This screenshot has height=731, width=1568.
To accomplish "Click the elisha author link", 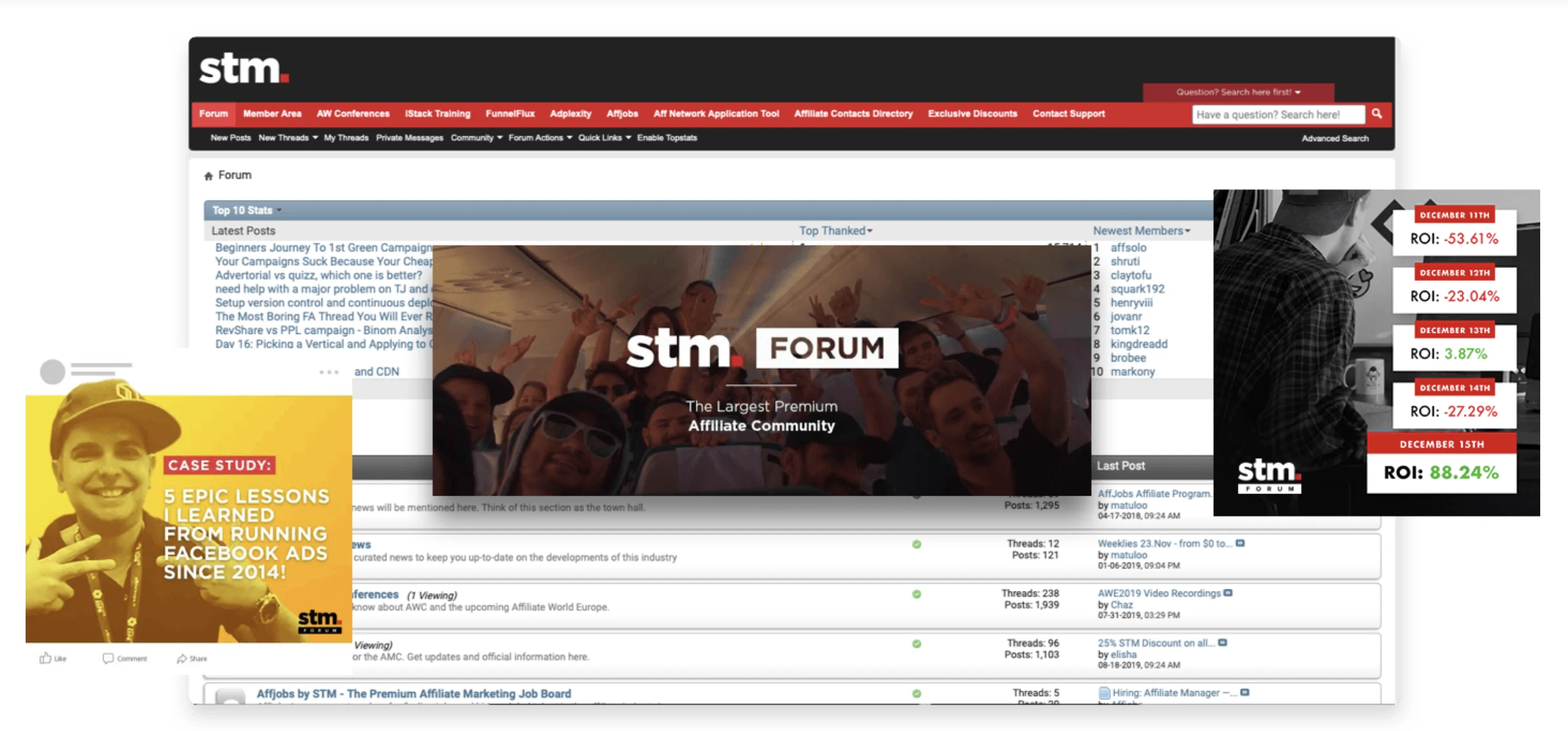I will 1123,655.
